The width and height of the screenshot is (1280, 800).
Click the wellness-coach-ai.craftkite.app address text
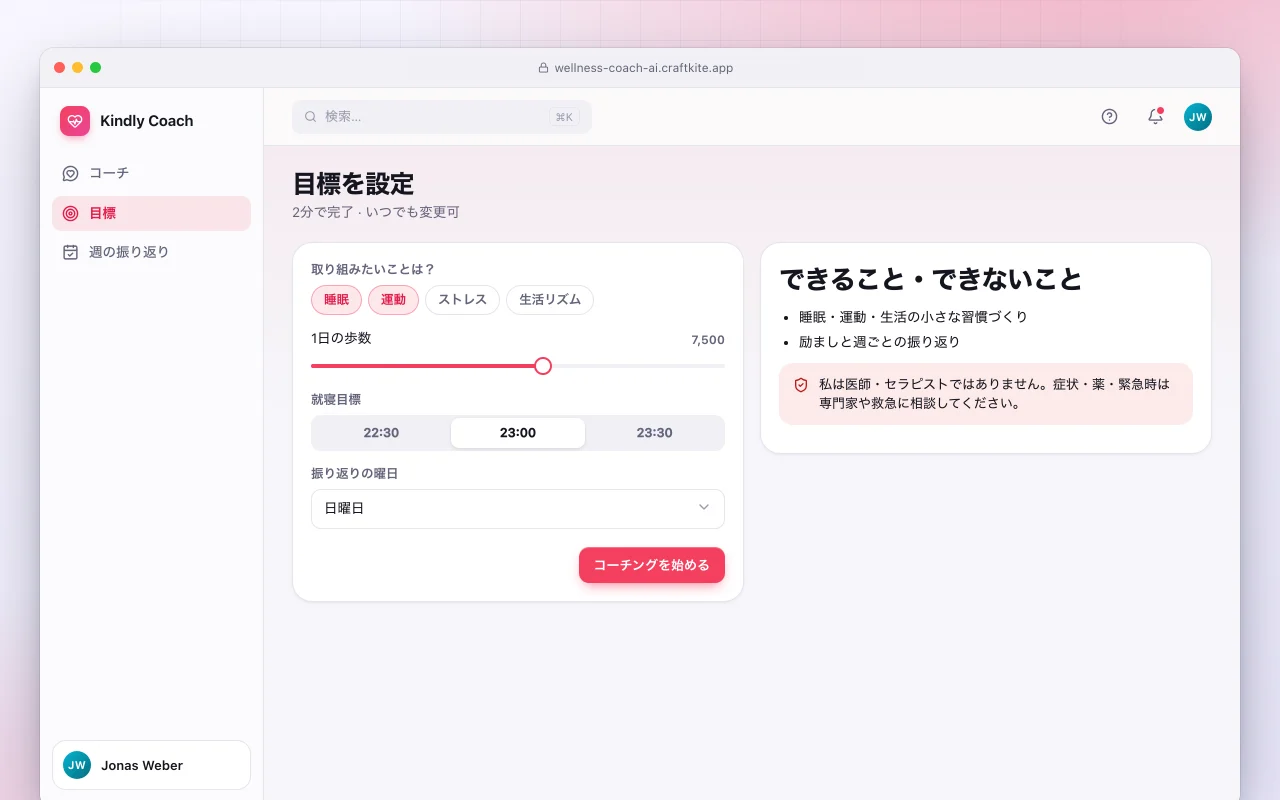644,68
